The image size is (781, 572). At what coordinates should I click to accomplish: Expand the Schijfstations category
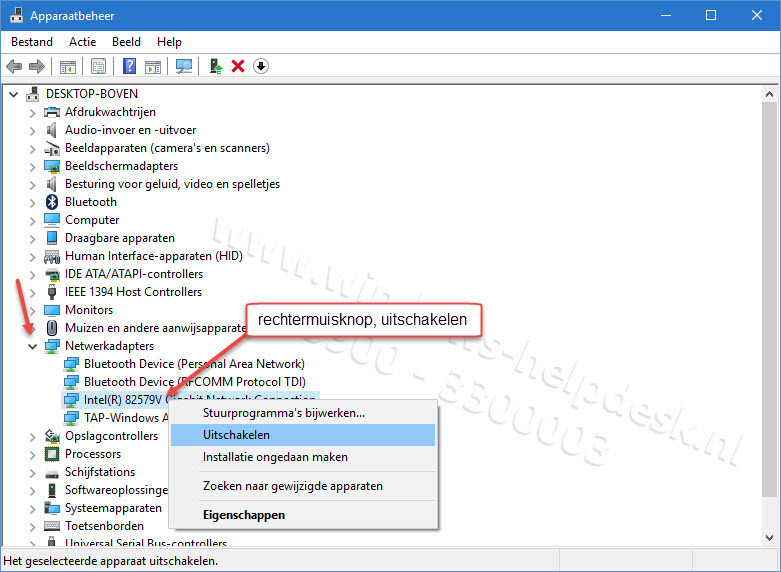[x=32, y=472]
